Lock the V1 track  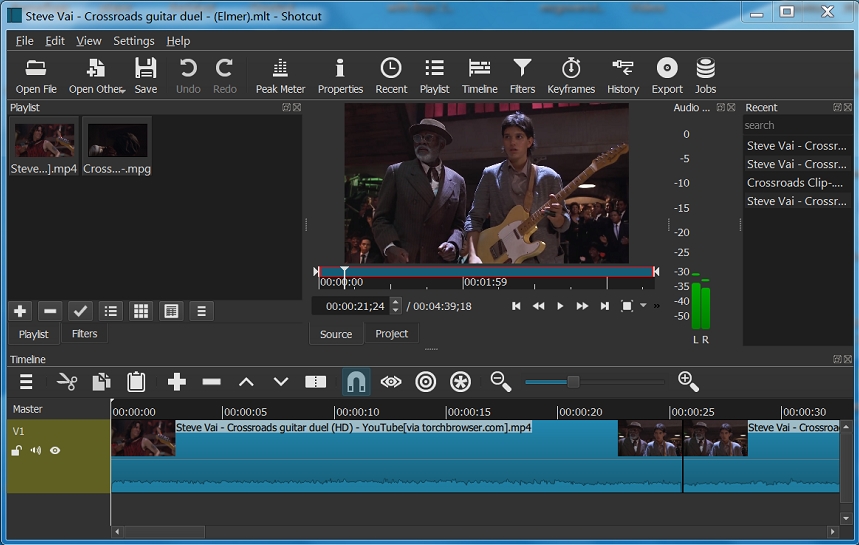coord(17,451)
